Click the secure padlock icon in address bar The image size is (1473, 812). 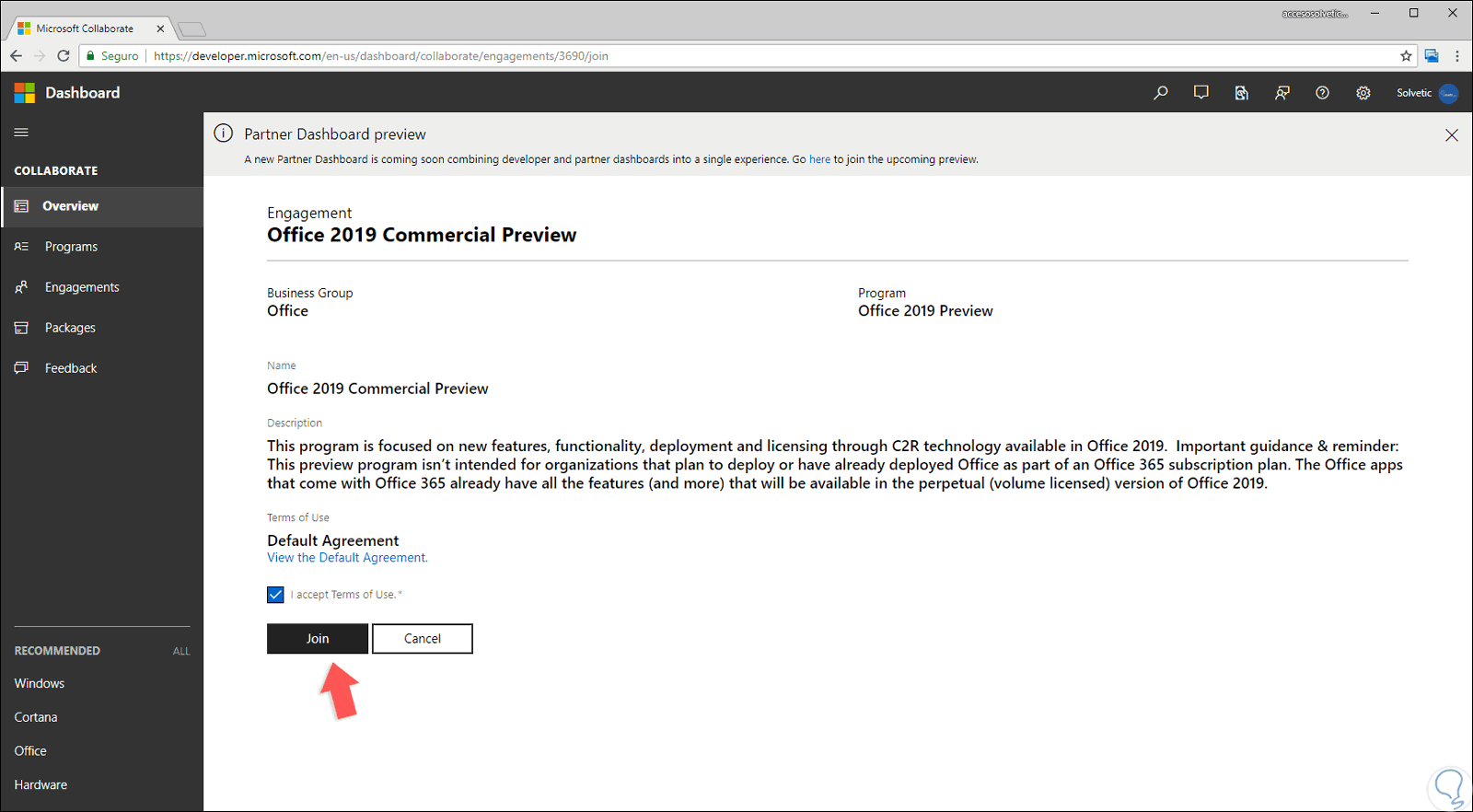[x=90, y=56]
